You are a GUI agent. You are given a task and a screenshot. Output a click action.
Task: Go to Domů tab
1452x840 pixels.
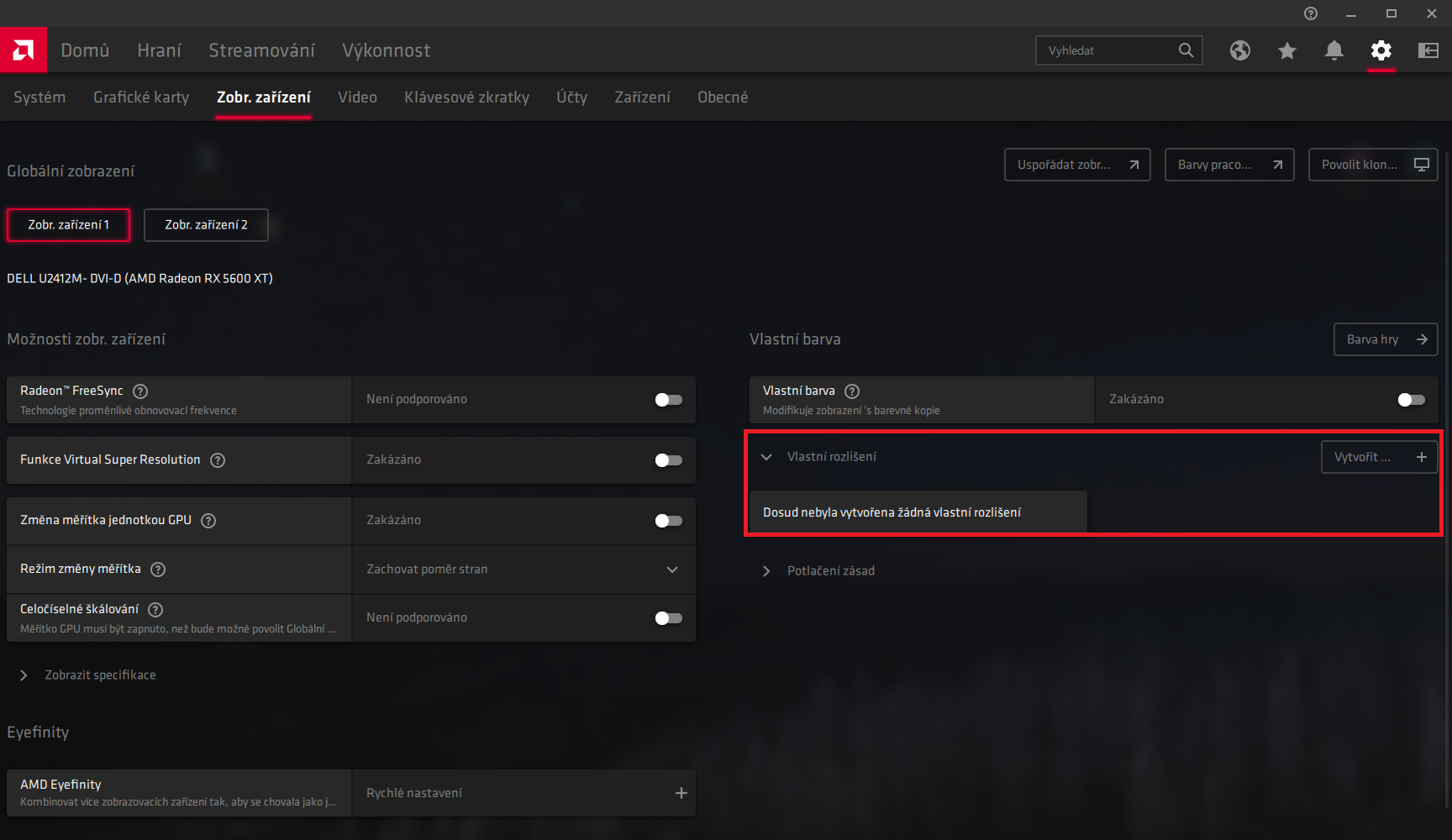(x=85, y=50)
